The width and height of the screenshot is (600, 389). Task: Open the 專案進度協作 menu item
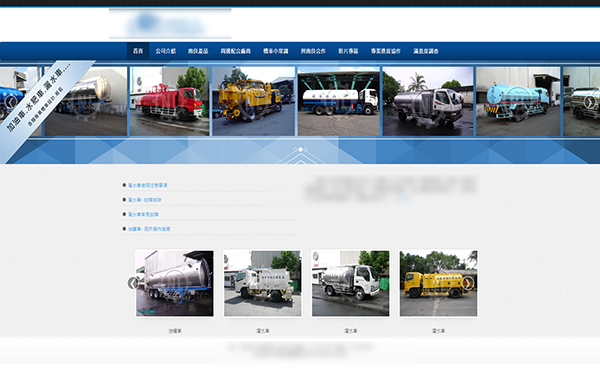(x=386, y=51)
